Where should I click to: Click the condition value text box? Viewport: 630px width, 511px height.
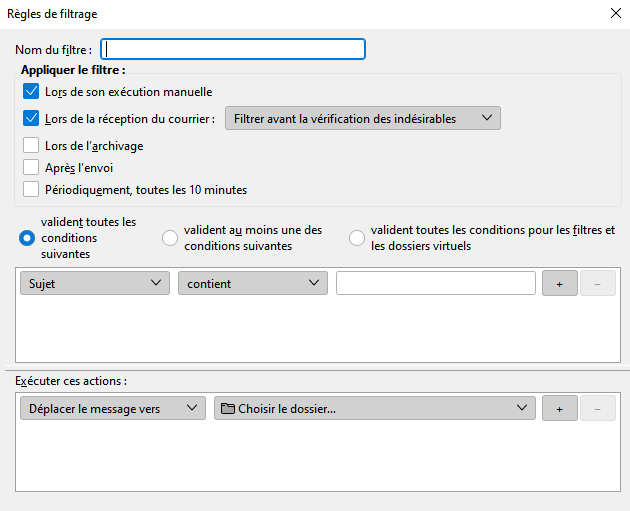(435, 284)
